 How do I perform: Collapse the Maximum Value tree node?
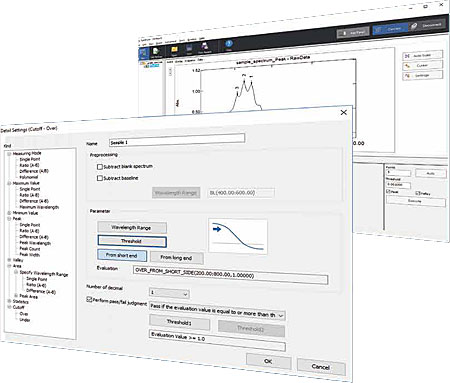(x=9, y=183)
